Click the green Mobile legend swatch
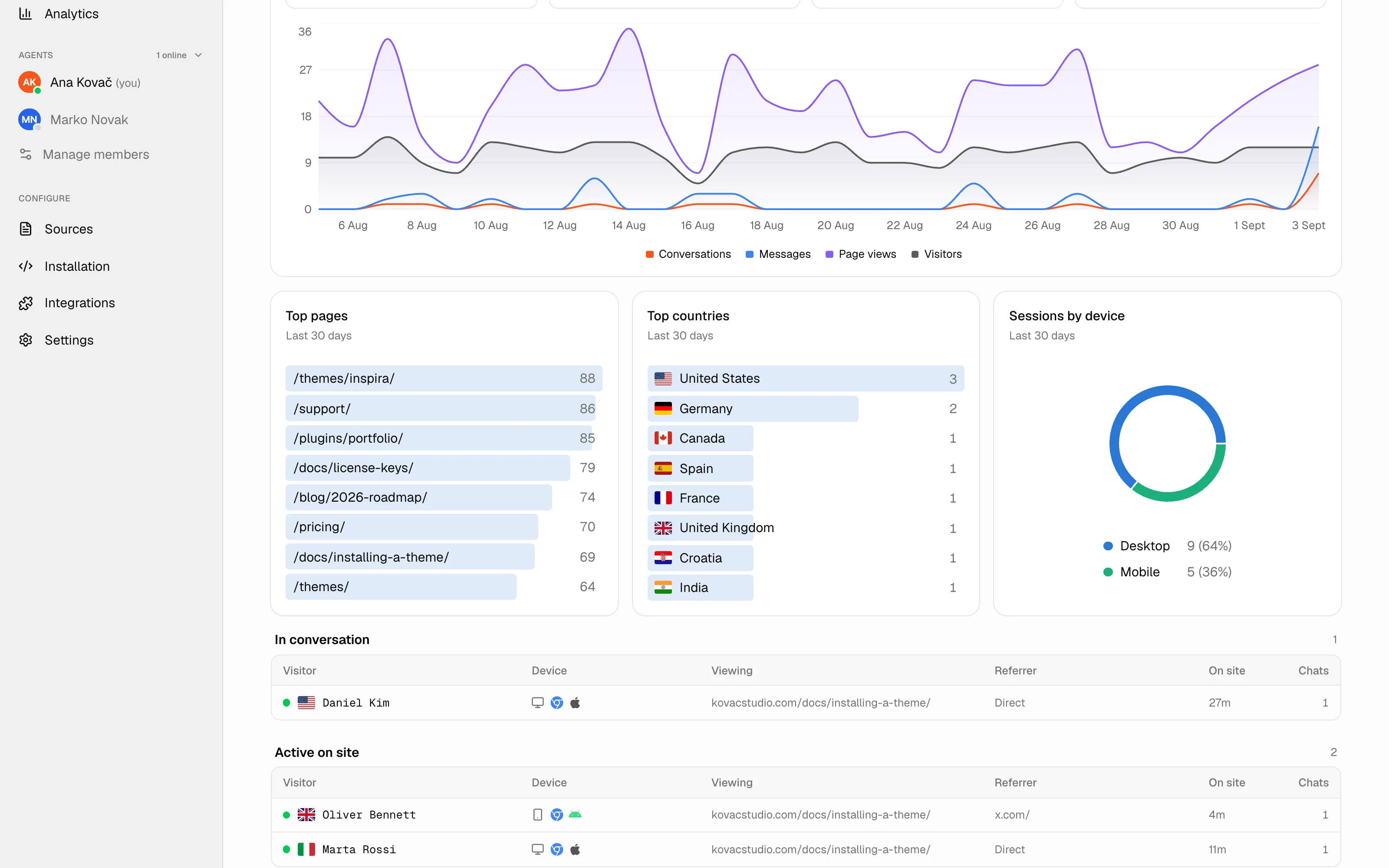 pyautogui.click(x=1108, y=572)
